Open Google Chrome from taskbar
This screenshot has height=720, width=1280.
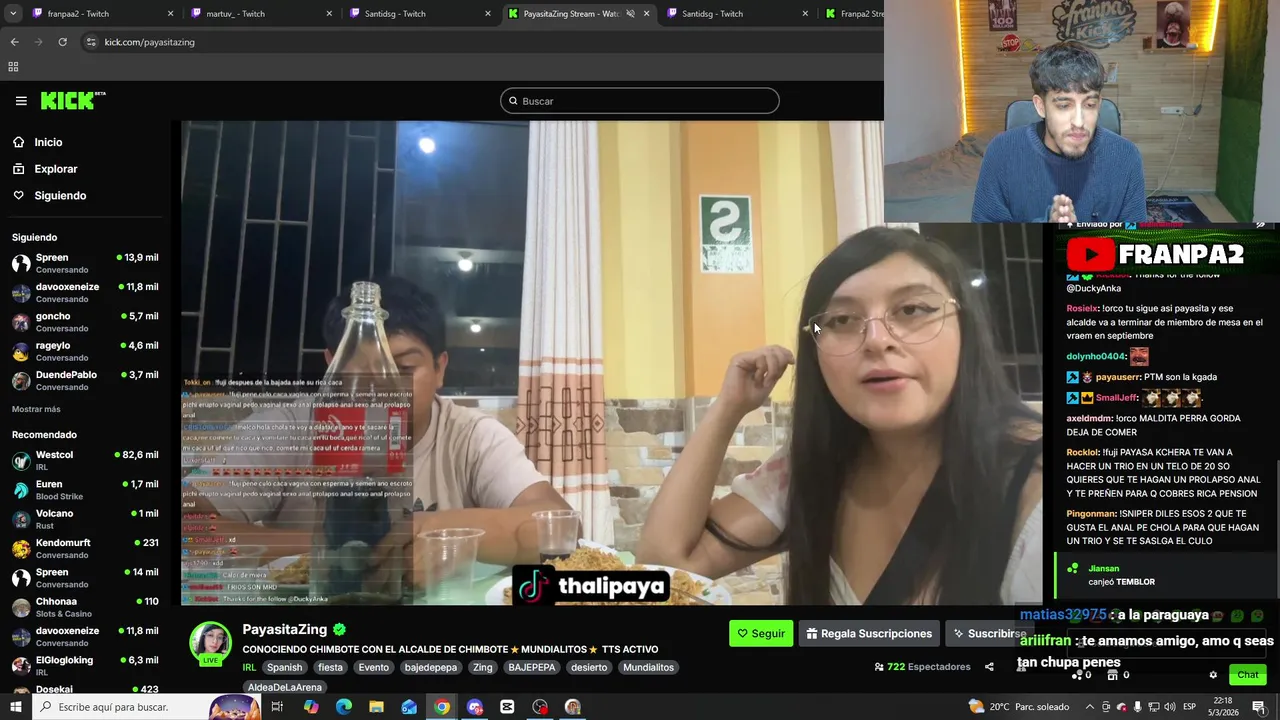pos(442,707)
